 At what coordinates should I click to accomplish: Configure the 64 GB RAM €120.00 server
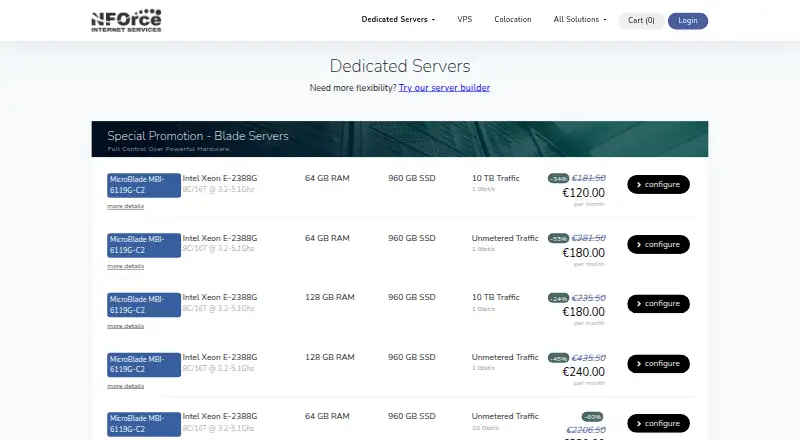click(658, 184)
